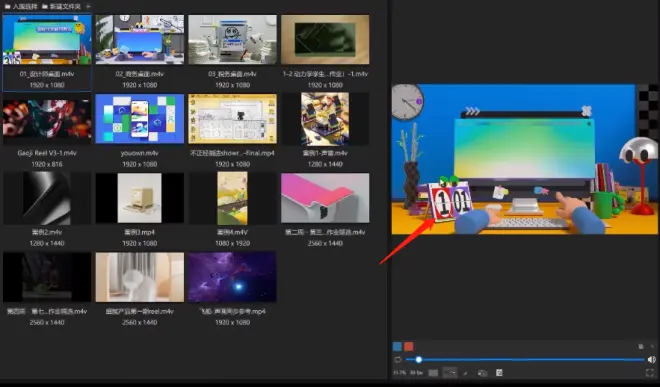
Task: Select the yellow sketch showreel thumbnail
Action: (x=232, y=119)
